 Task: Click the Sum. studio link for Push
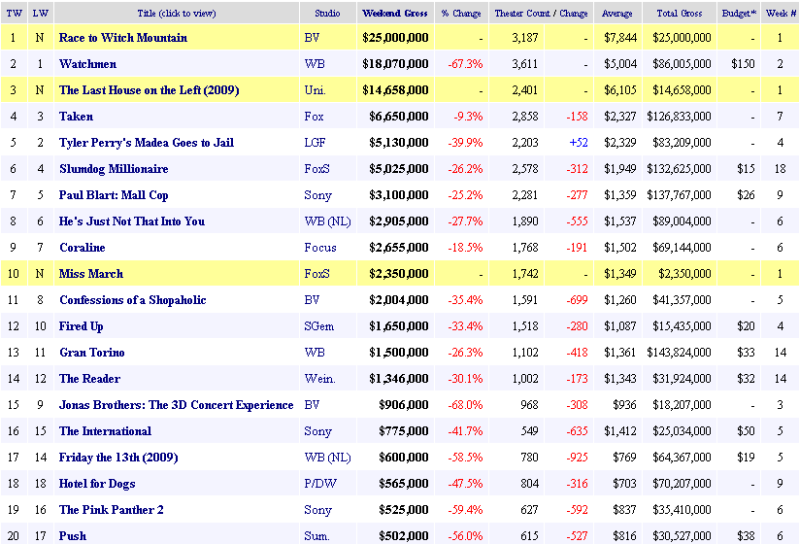click(317, 536)
